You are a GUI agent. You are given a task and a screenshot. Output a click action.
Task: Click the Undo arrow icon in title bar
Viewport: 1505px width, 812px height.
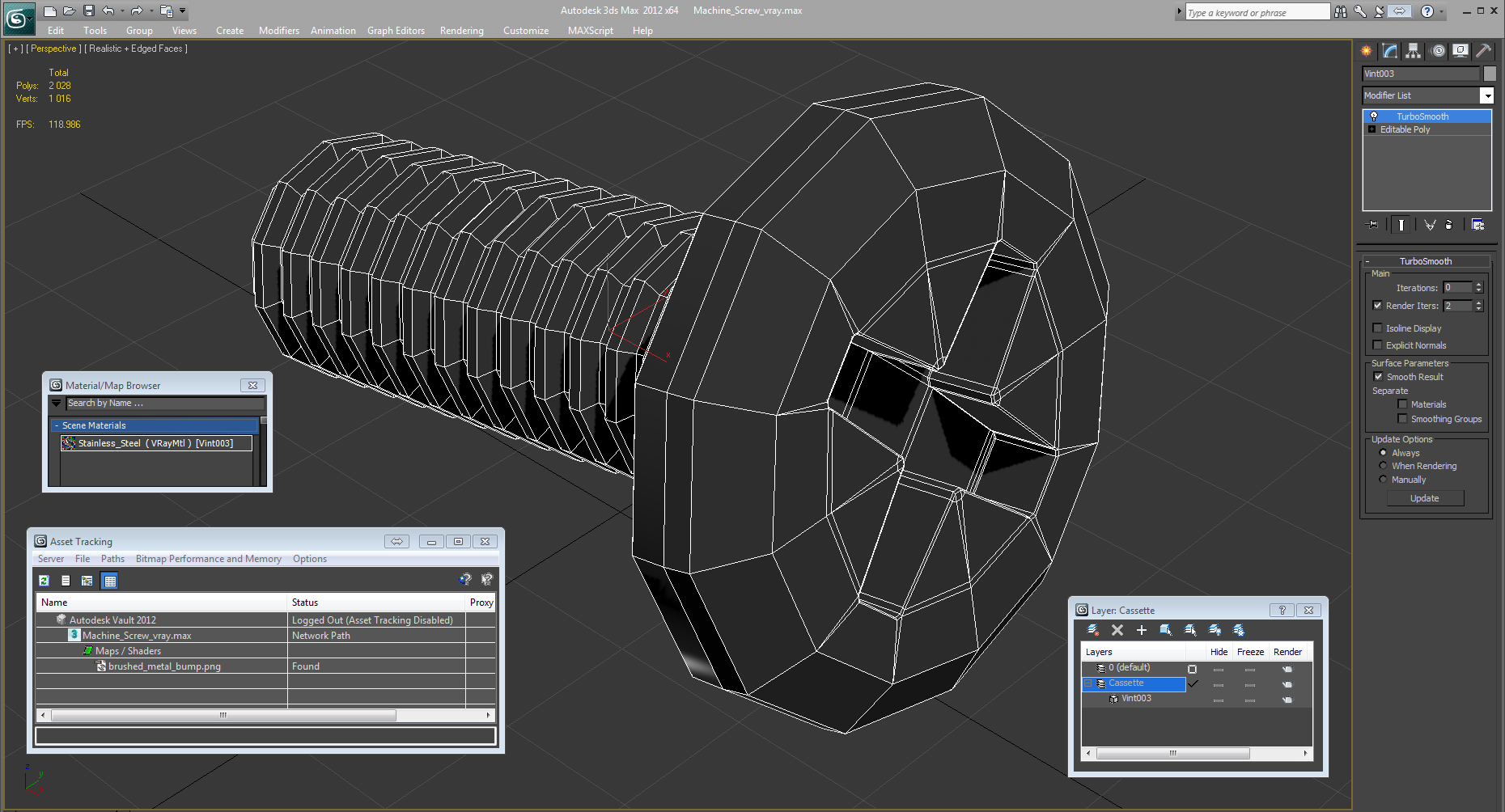pyautogui.click(x=108, y=11)
